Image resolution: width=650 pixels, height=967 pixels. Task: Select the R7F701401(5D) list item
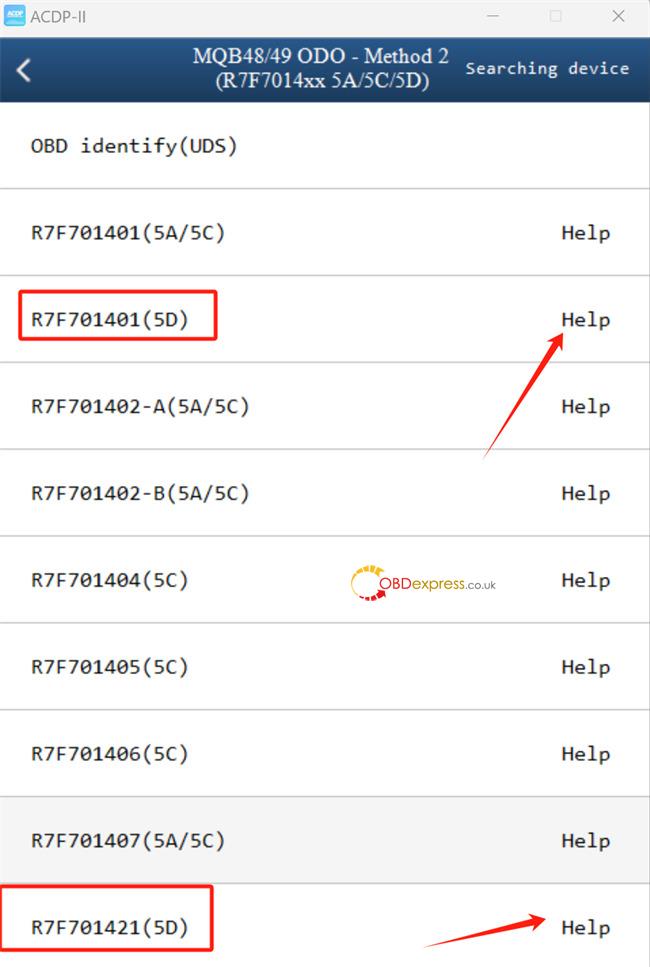[x=325, y=319]
